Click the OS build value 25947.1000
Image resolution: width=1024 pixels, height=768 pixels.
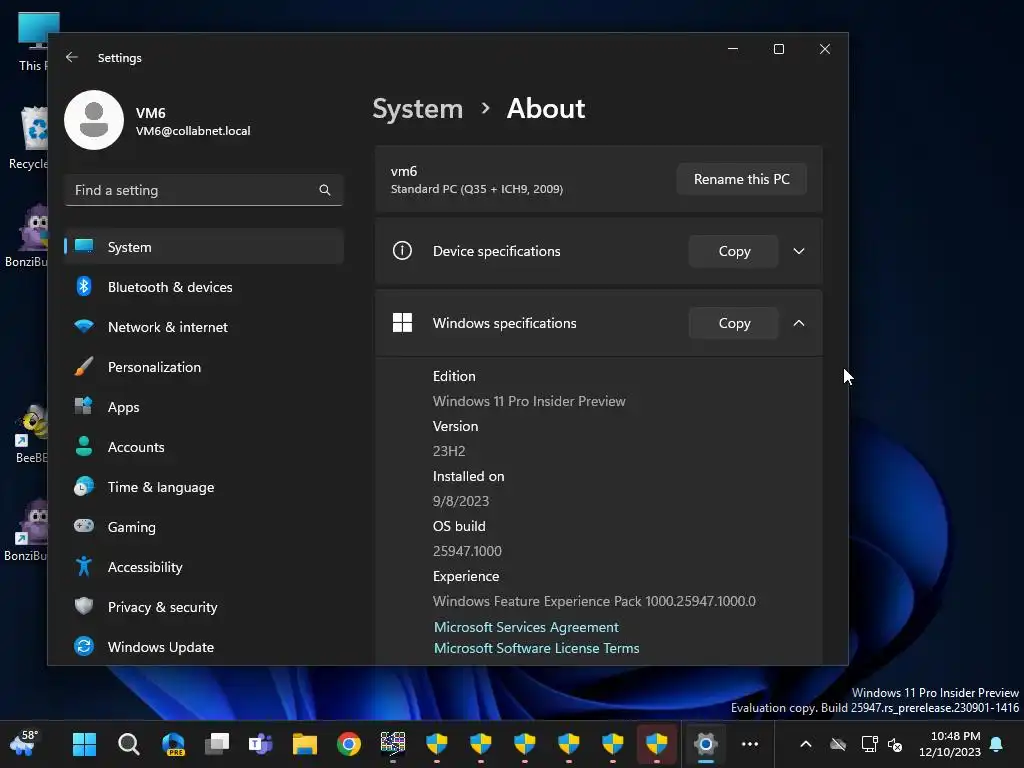click(x=467, y=551)
